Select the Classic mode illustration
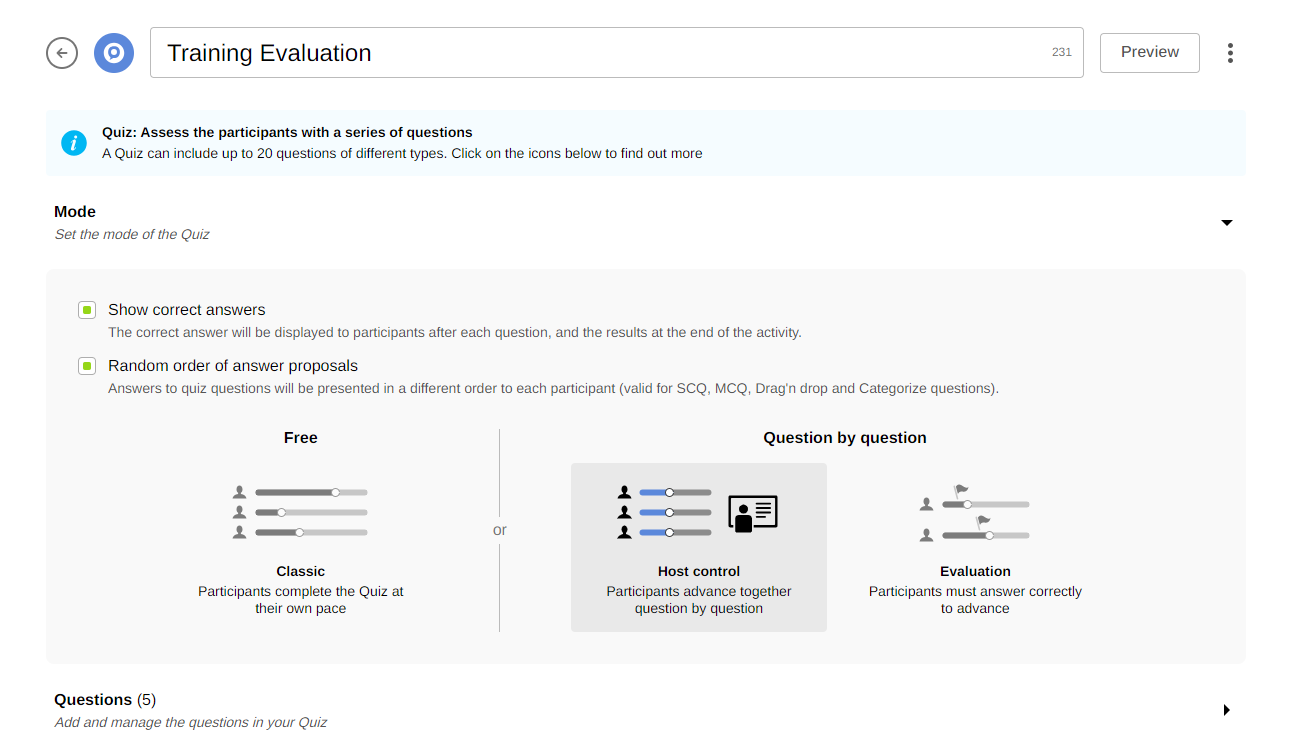The width and height of the screenshot is (1307, 733). [300, 512]
